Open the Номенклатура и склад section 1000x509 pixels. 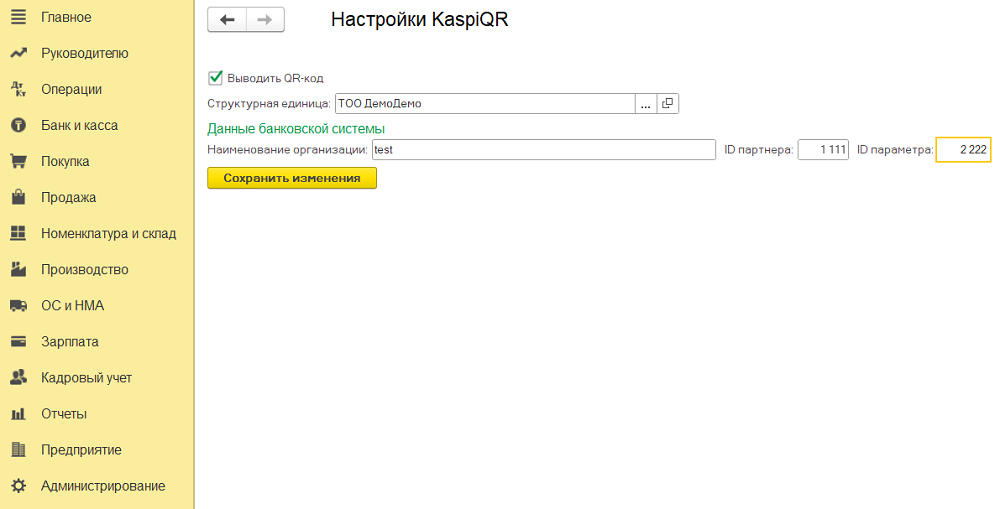(x=108, y=233)
